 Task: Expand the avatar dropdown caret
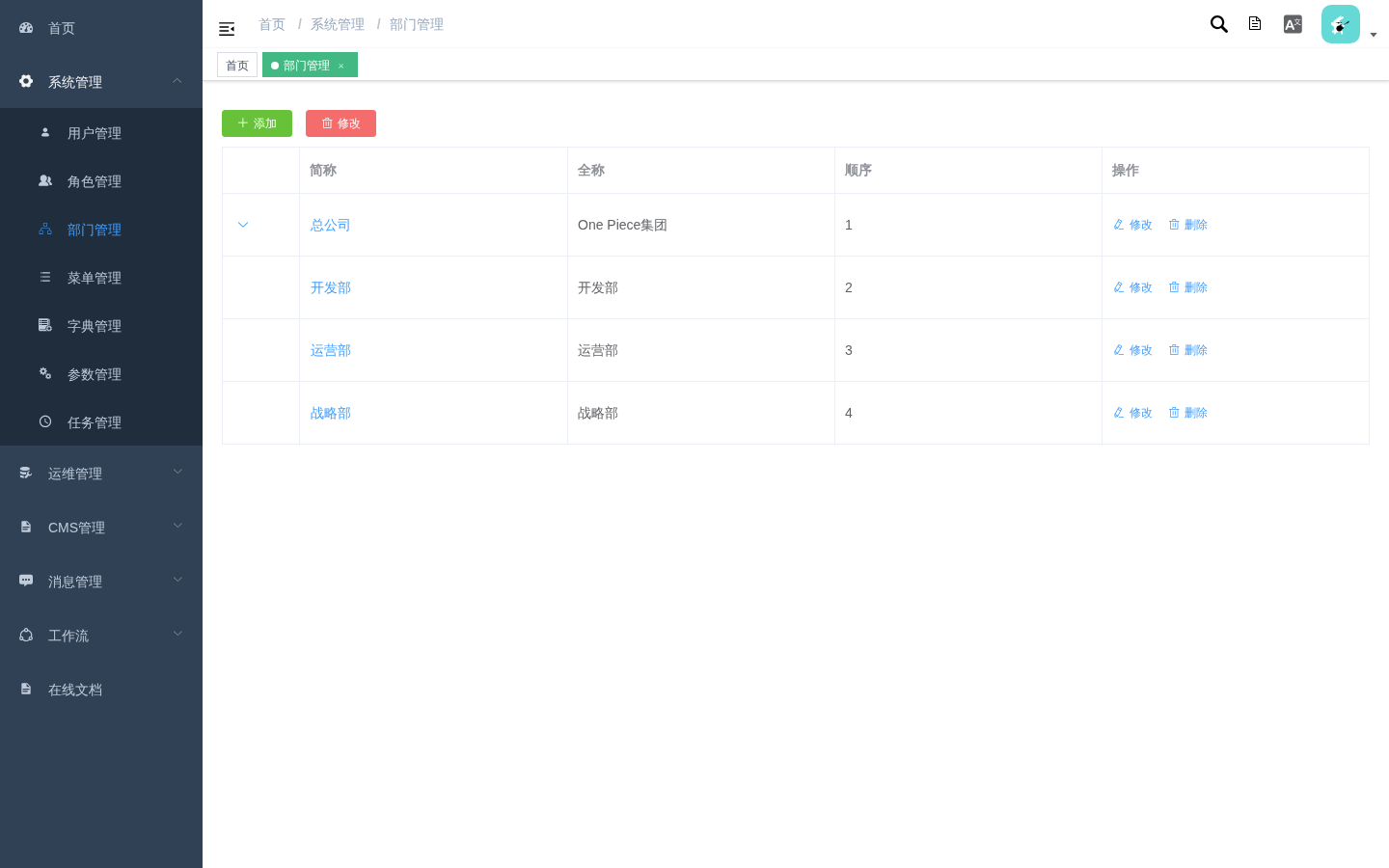click(x=1374, y=35)
